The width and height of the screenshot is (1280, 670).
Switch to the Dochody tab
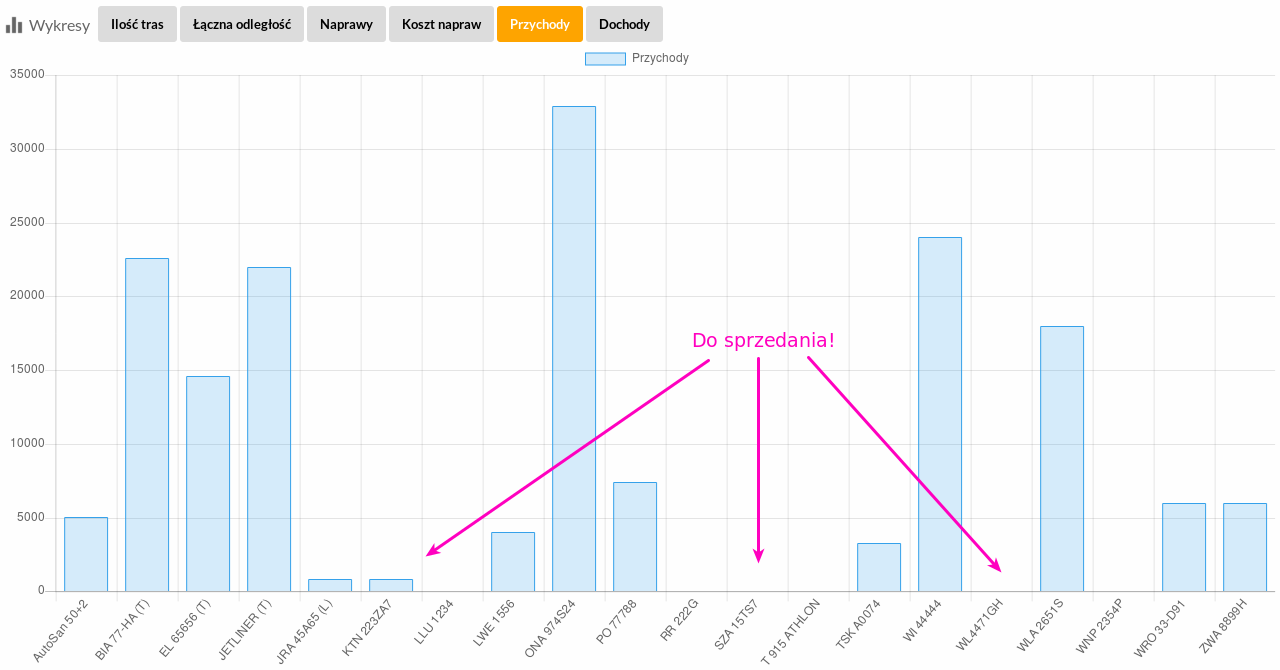624,24
